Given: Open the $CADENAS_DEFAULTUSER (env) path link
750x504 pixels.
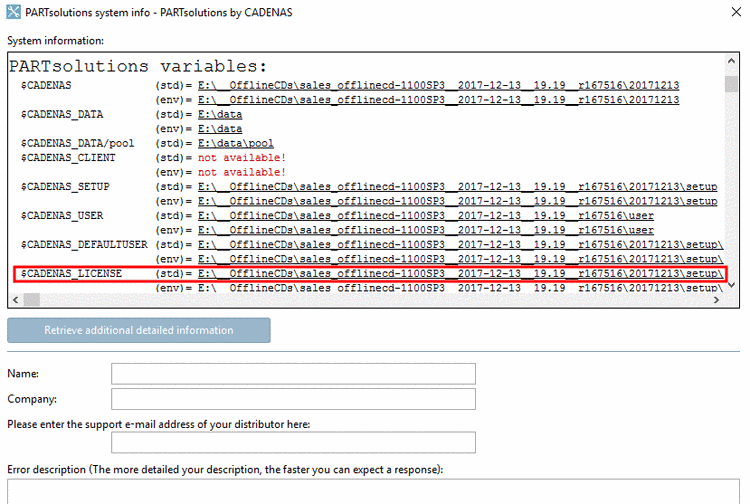Looking at the screenshot, I should 461,259.
